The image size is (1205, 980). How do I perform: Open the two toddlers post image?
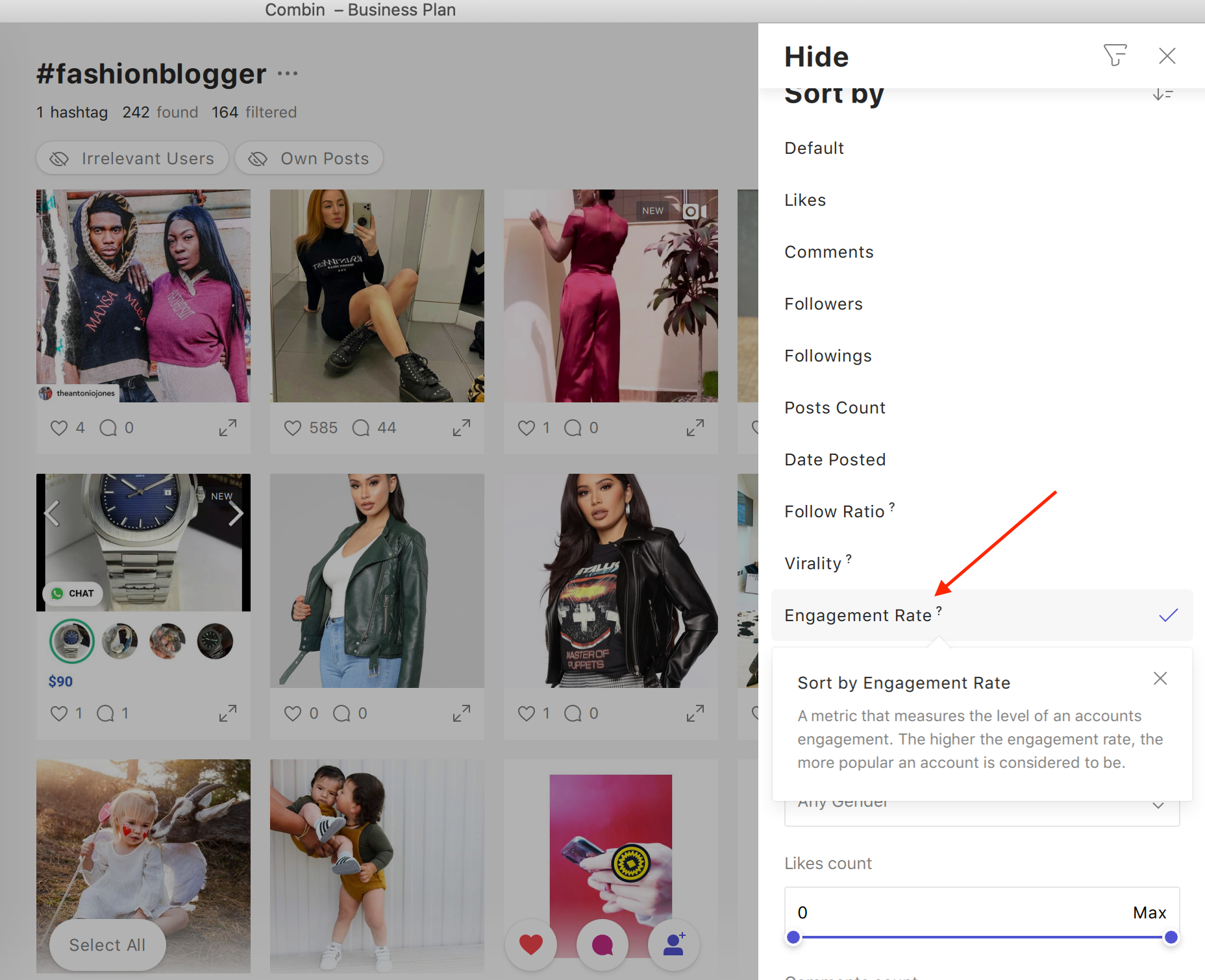(x=377, y=866)
